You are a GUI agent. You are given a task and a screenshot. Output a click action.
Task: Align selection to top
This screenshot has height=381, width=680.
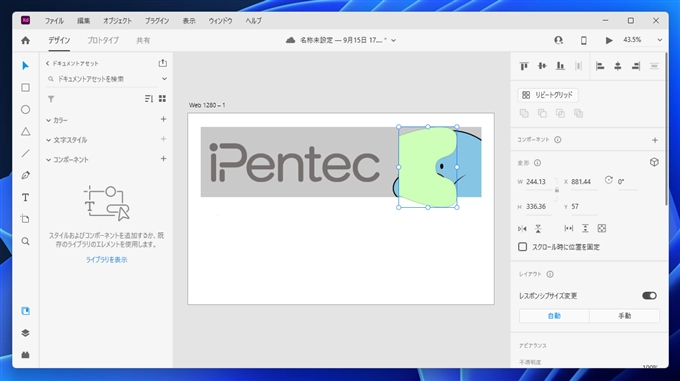tap(524, 66)
